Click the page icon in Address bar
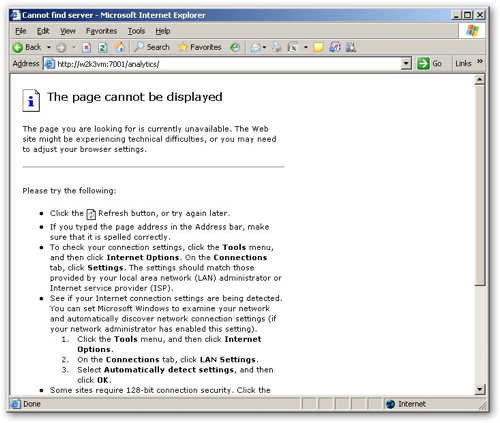 pos(49,63)
